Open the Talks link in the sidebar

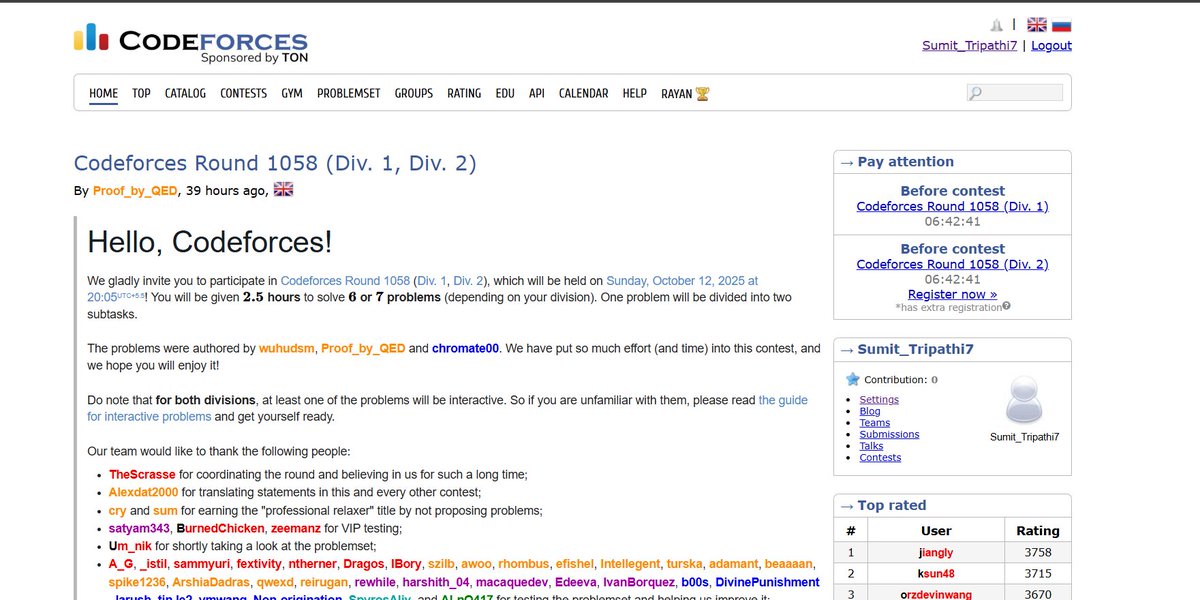click(x=873, y=446)
